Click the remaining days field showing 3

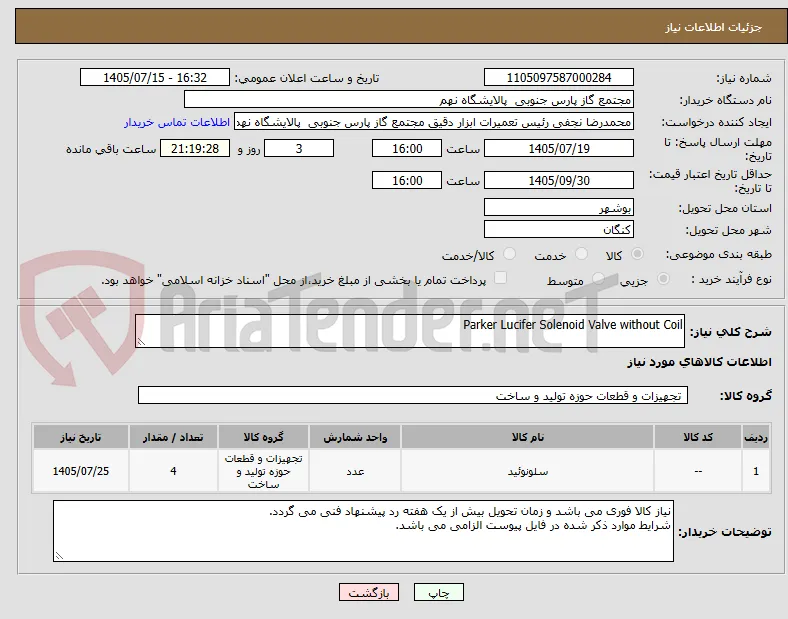299,149
